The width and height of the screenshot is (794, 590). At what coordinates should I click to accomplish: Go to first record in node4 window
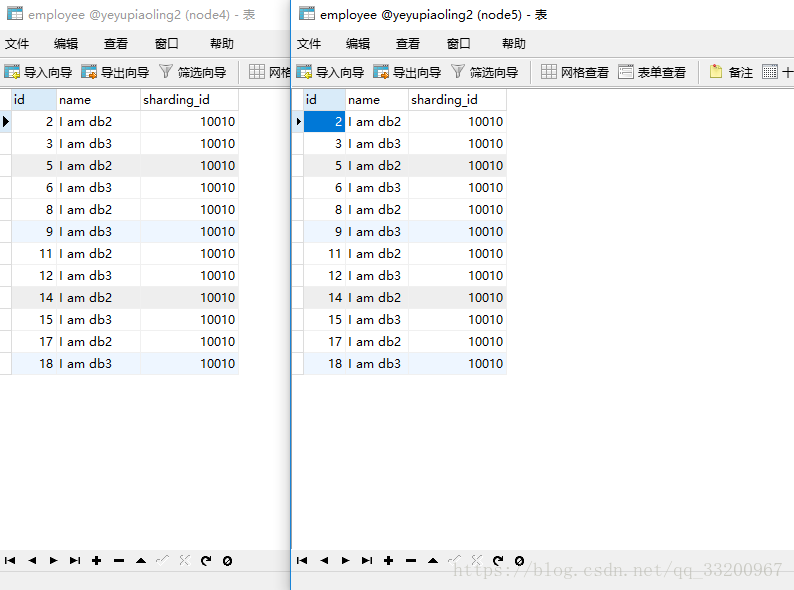tap(10, 561)
